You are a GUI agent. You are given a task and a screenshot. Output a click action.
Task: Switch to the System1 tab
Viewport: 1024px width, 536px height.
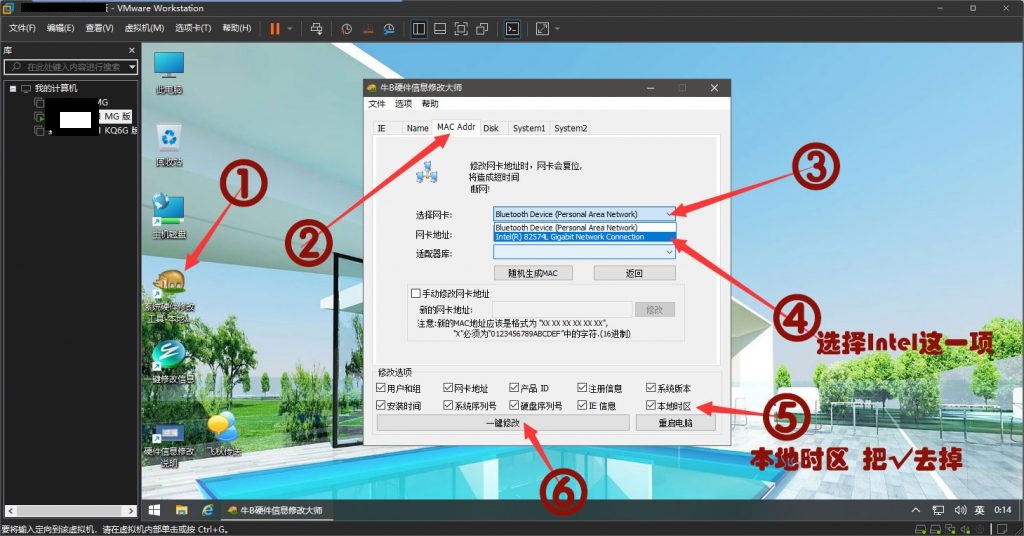click(528, 128)
